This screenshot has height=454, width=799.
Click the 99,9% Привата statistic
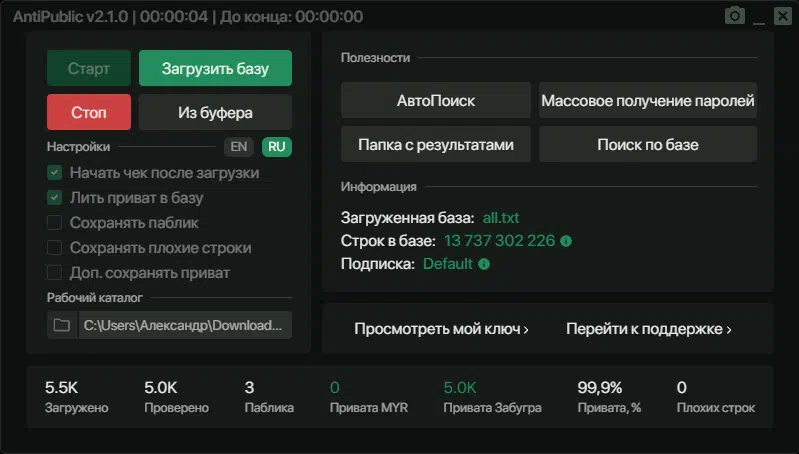coord(609,397)
